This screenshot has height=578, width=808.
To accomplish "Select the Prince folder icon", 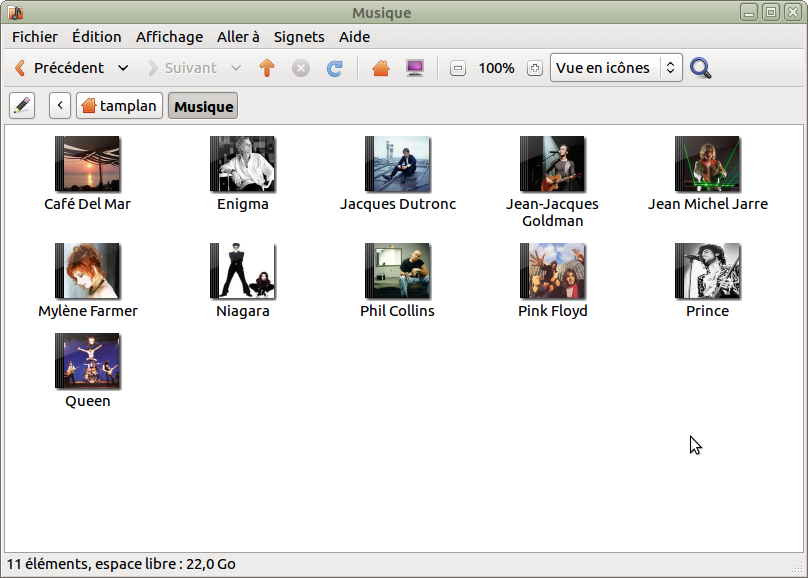I will tap(708, 271).
